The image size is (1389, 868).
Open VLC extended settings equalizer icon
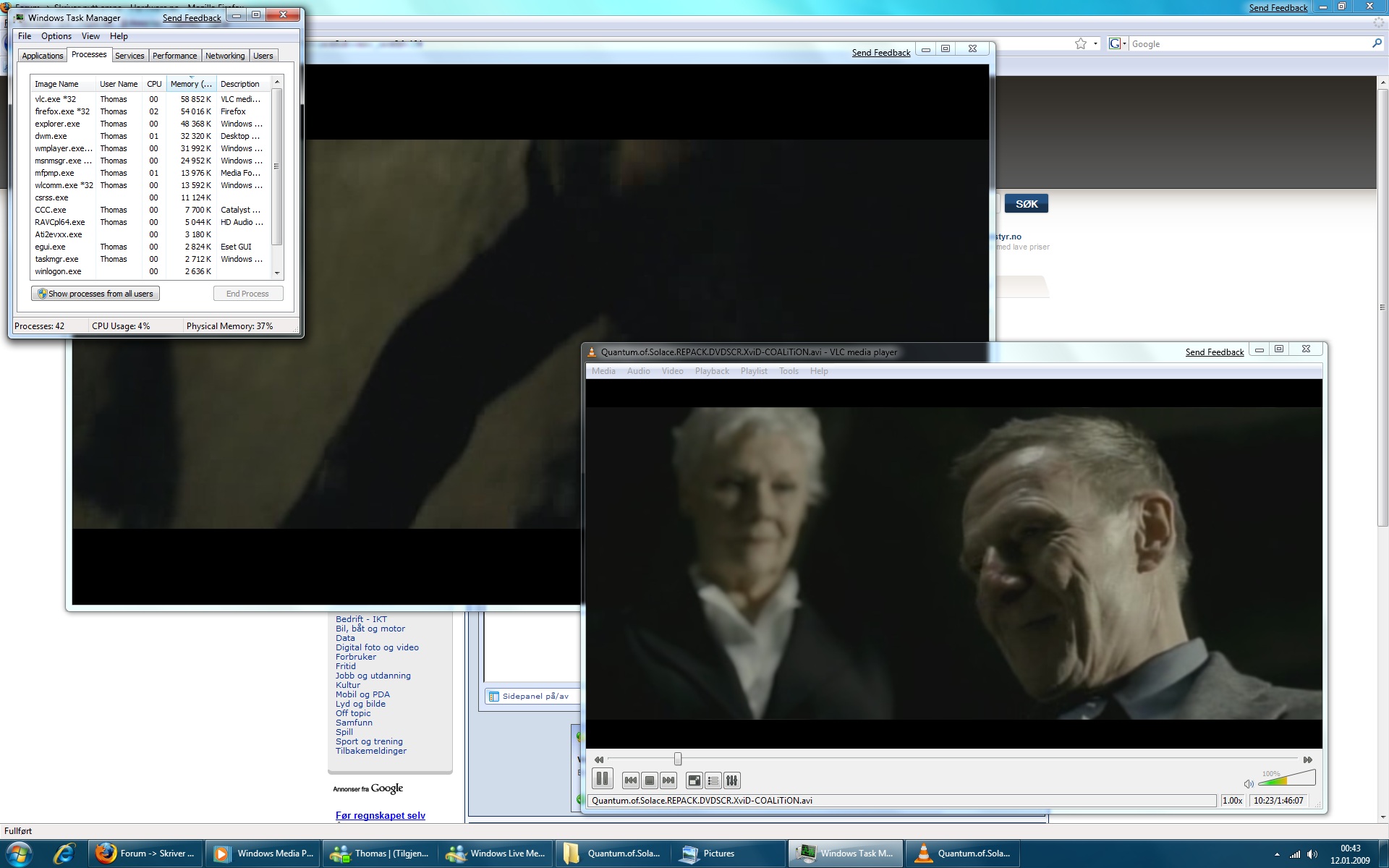coord(732,780)
